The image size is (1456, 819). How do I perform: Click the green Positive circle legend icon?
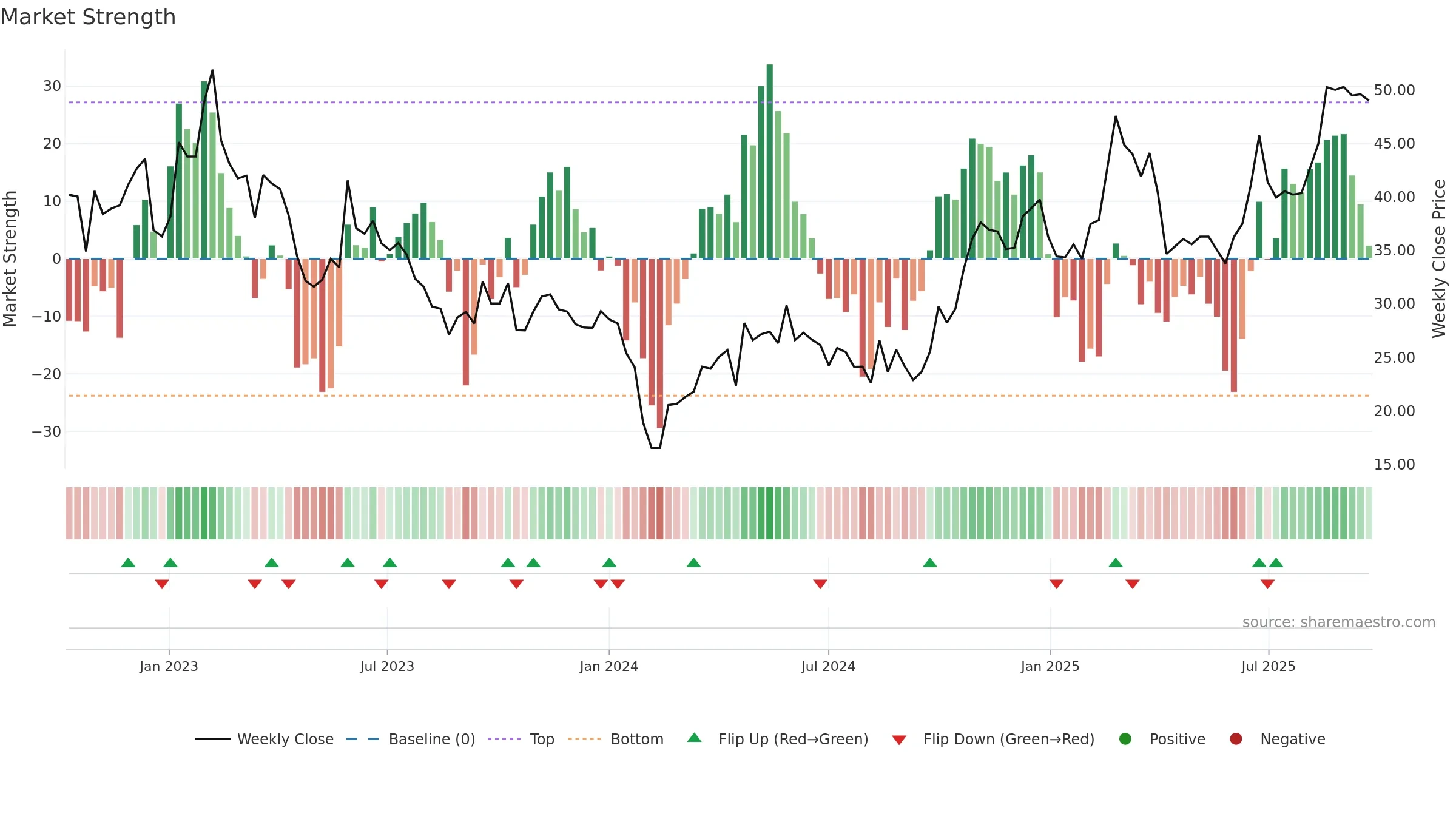[1125, 739]
